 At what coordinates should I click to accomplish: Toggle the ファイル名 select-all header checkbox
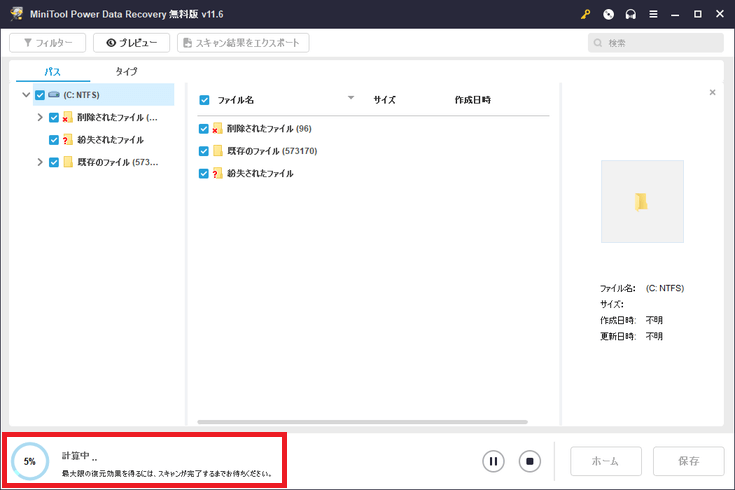(x=204, y=100)
